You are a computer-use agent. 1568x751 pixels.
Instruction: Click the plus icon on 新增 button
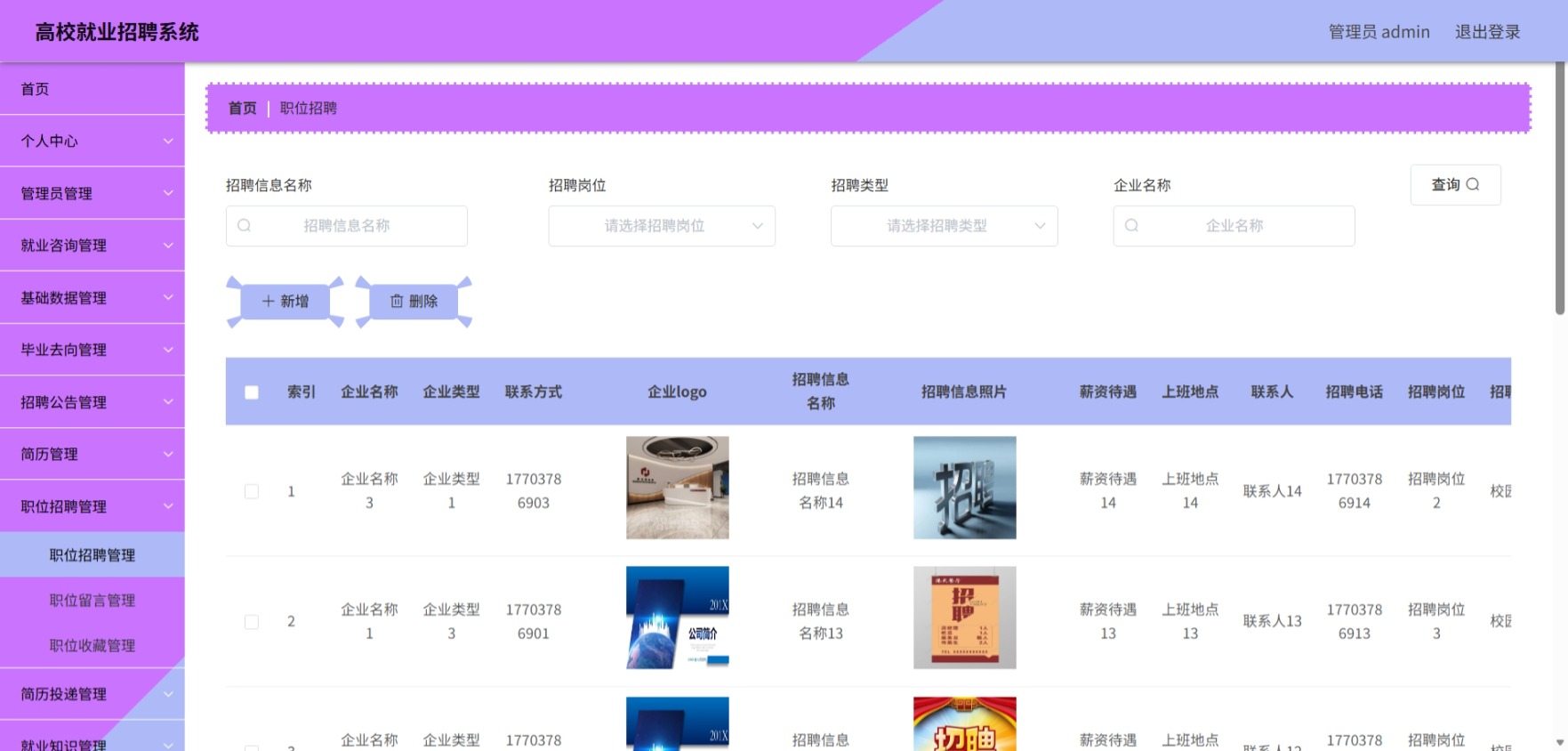pyautogui.click(x=268, y=302)
